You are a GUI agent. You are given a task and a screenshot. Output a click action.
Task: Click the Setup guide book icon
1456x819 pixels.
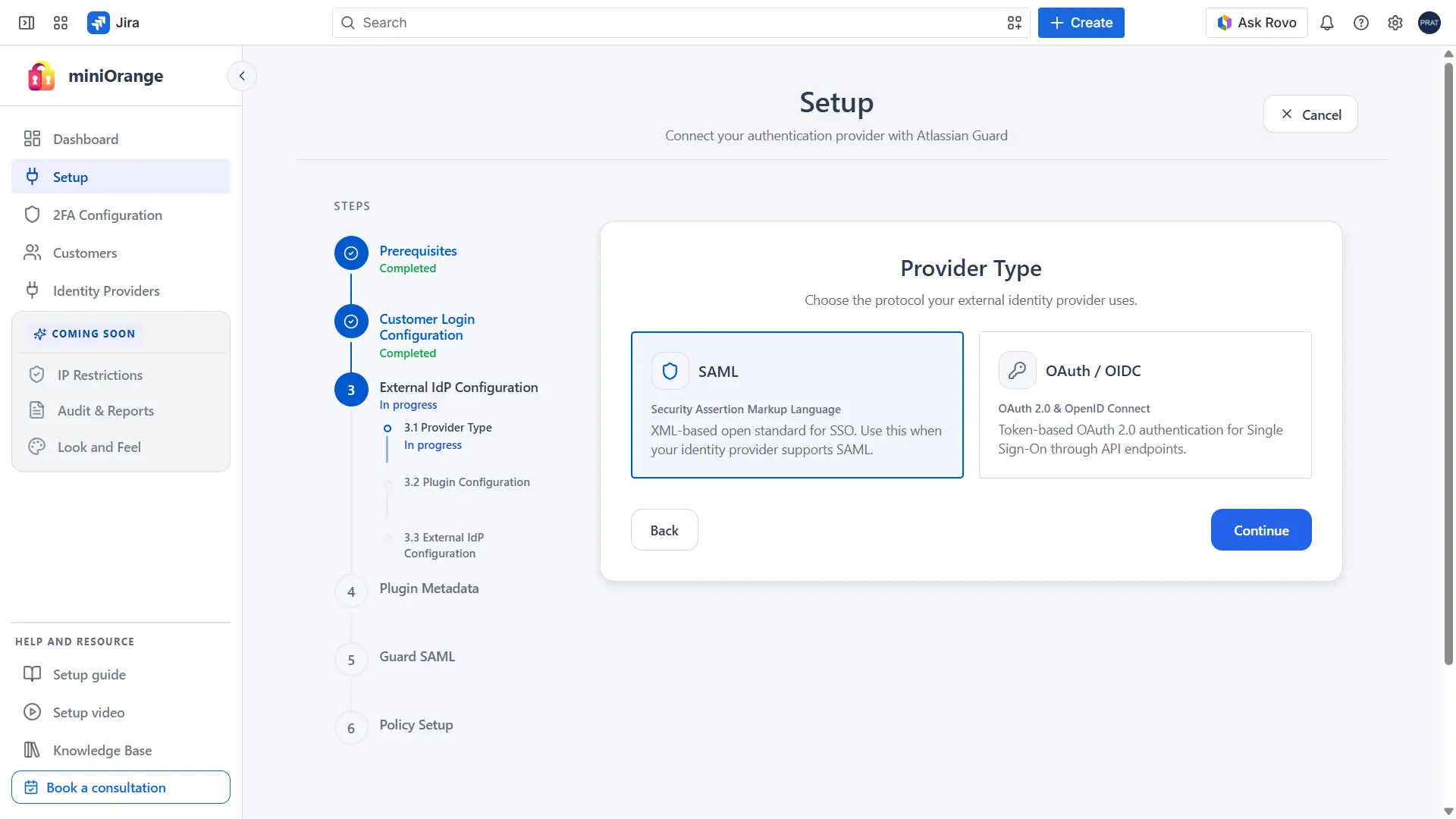(x=32, y=674)
